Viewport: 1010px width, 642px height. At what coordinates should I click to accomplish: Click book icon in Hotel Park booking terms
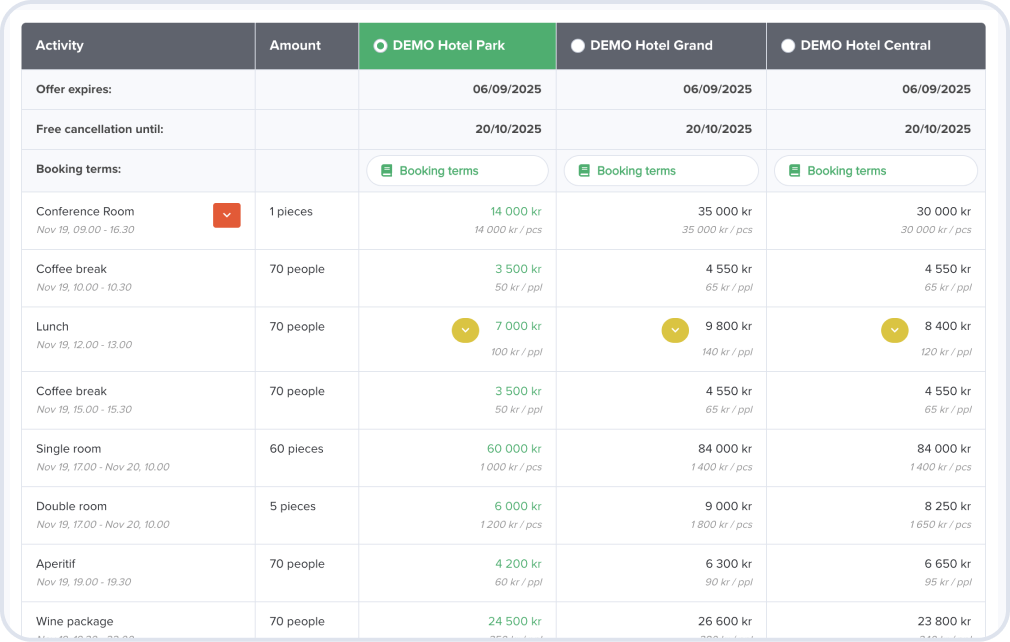387,171
